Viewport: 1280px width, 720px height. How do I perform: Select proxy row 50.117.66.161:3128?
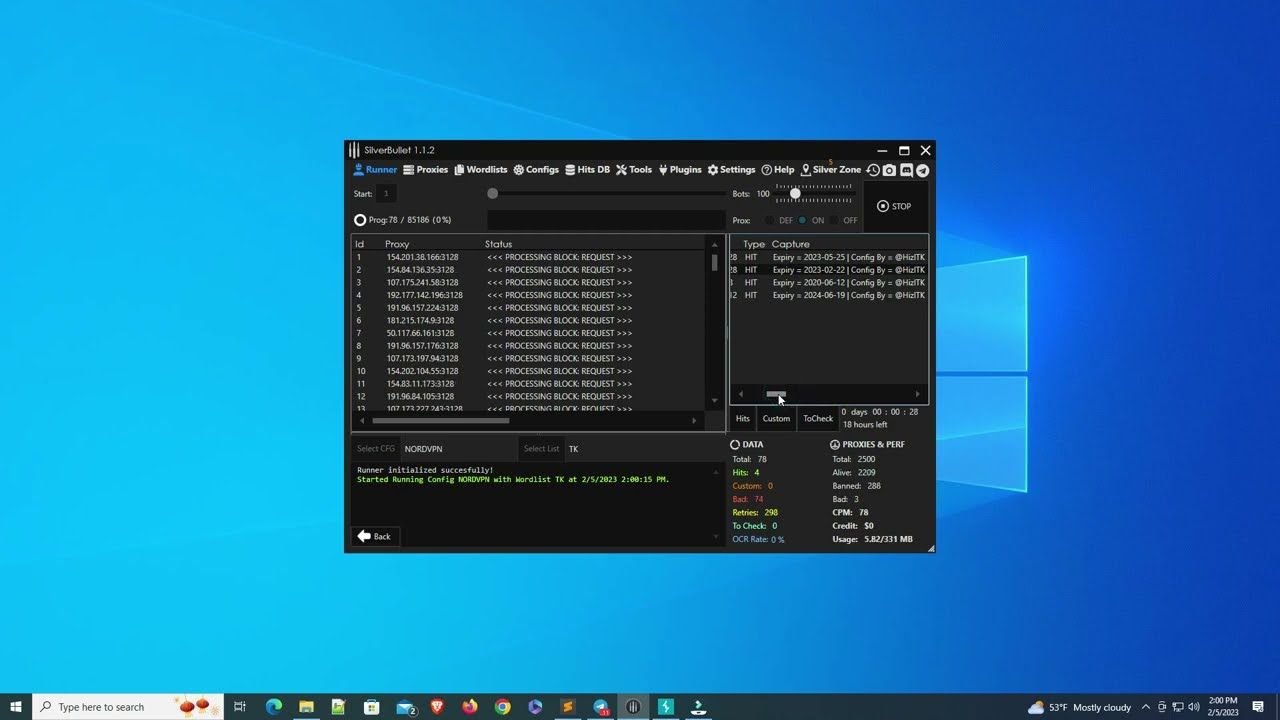530,333
